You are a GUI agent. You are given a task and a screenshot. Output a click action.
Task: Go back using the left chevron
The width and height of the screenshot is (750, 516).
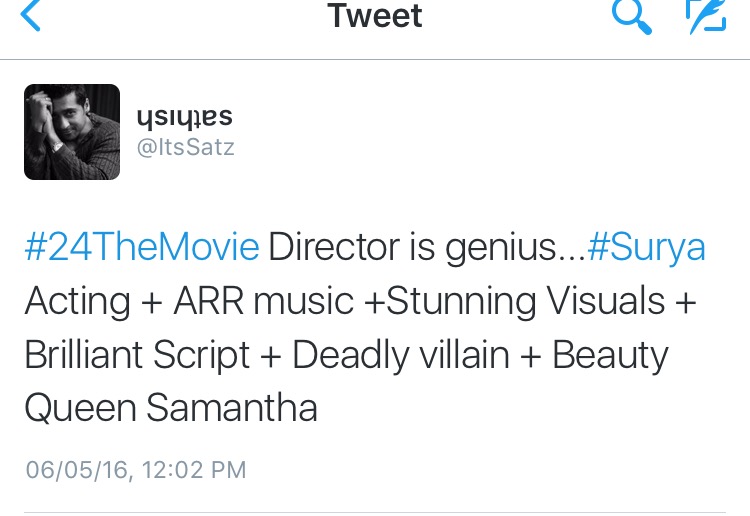[x=30, y=15]
